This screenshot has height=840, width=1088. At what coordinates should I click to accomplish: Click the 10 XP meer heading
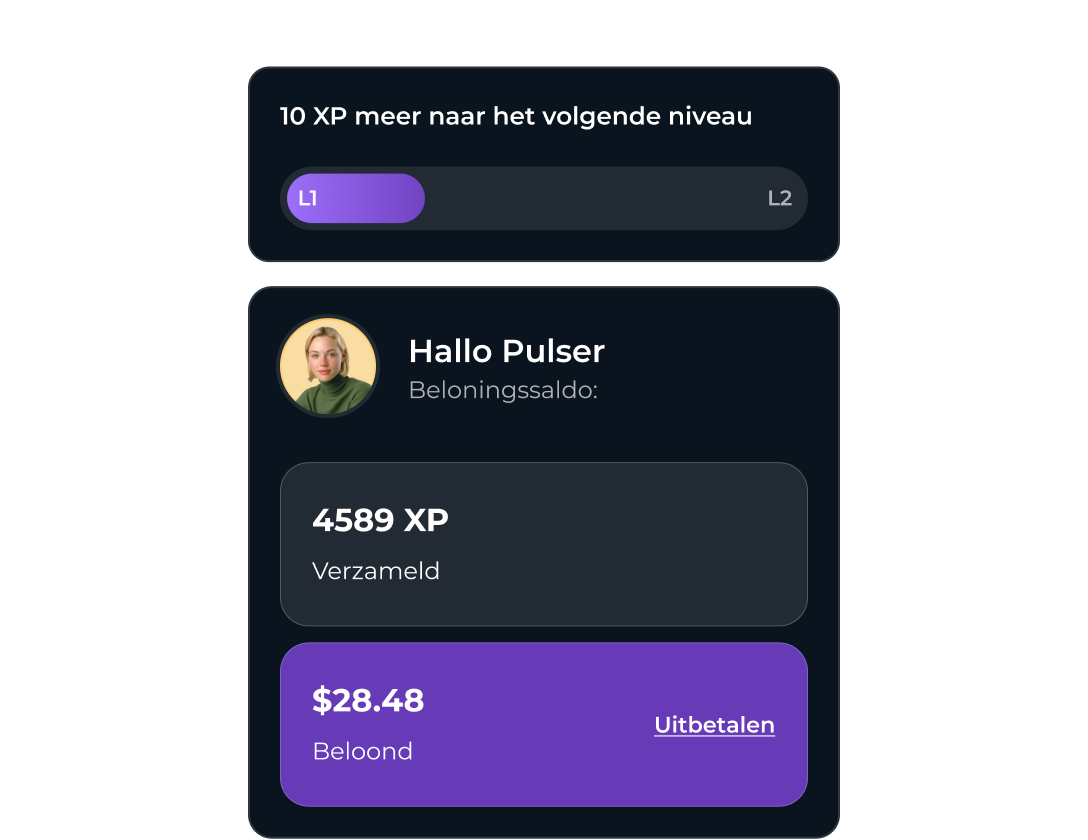coord(516,116)
